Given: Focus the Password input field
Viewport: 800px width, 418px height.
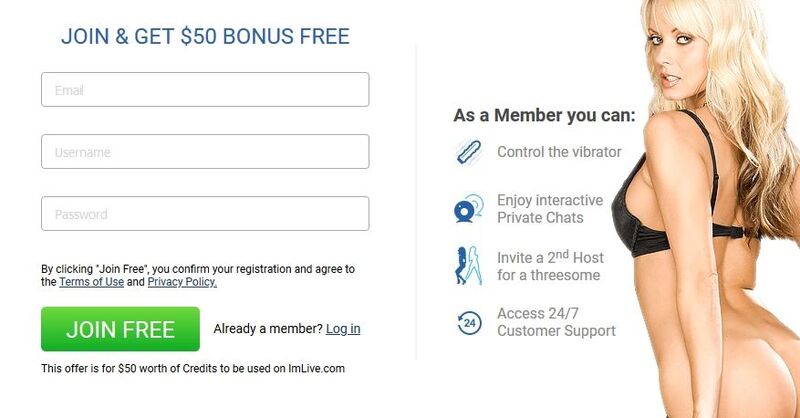Looking at the screenshot, I should [x=205, y=213].
